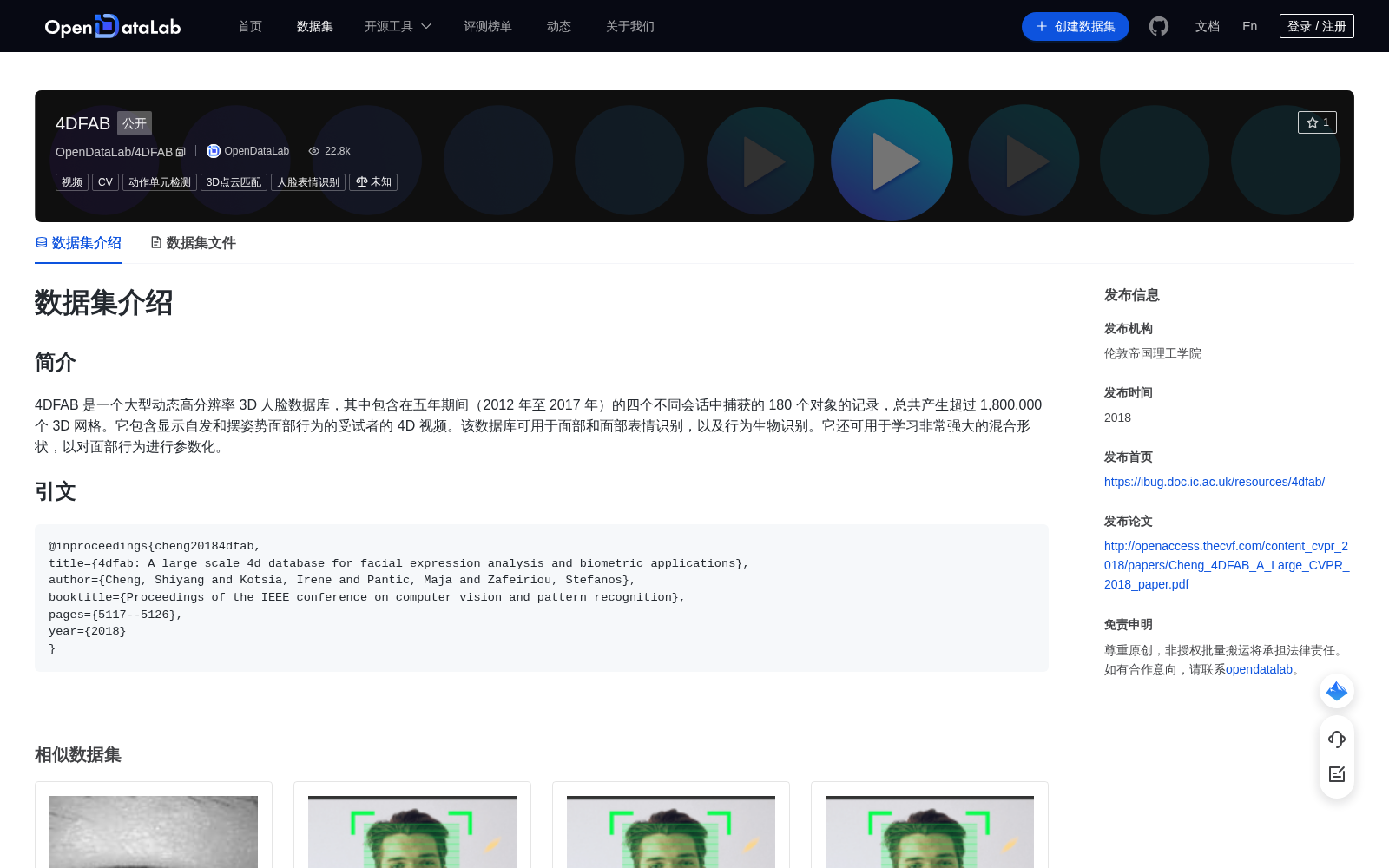Open 数据集 navigation item
The height and width of the screenshot is (868, 1389).
[x=315, y=26]
